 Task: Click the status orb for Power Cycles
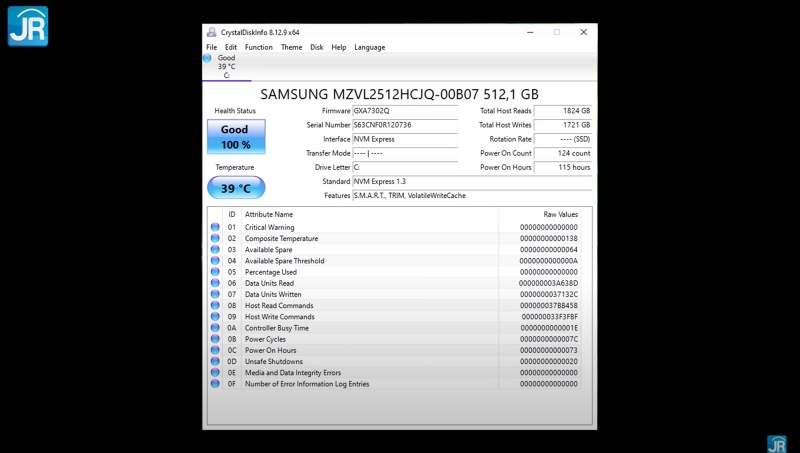215,339
